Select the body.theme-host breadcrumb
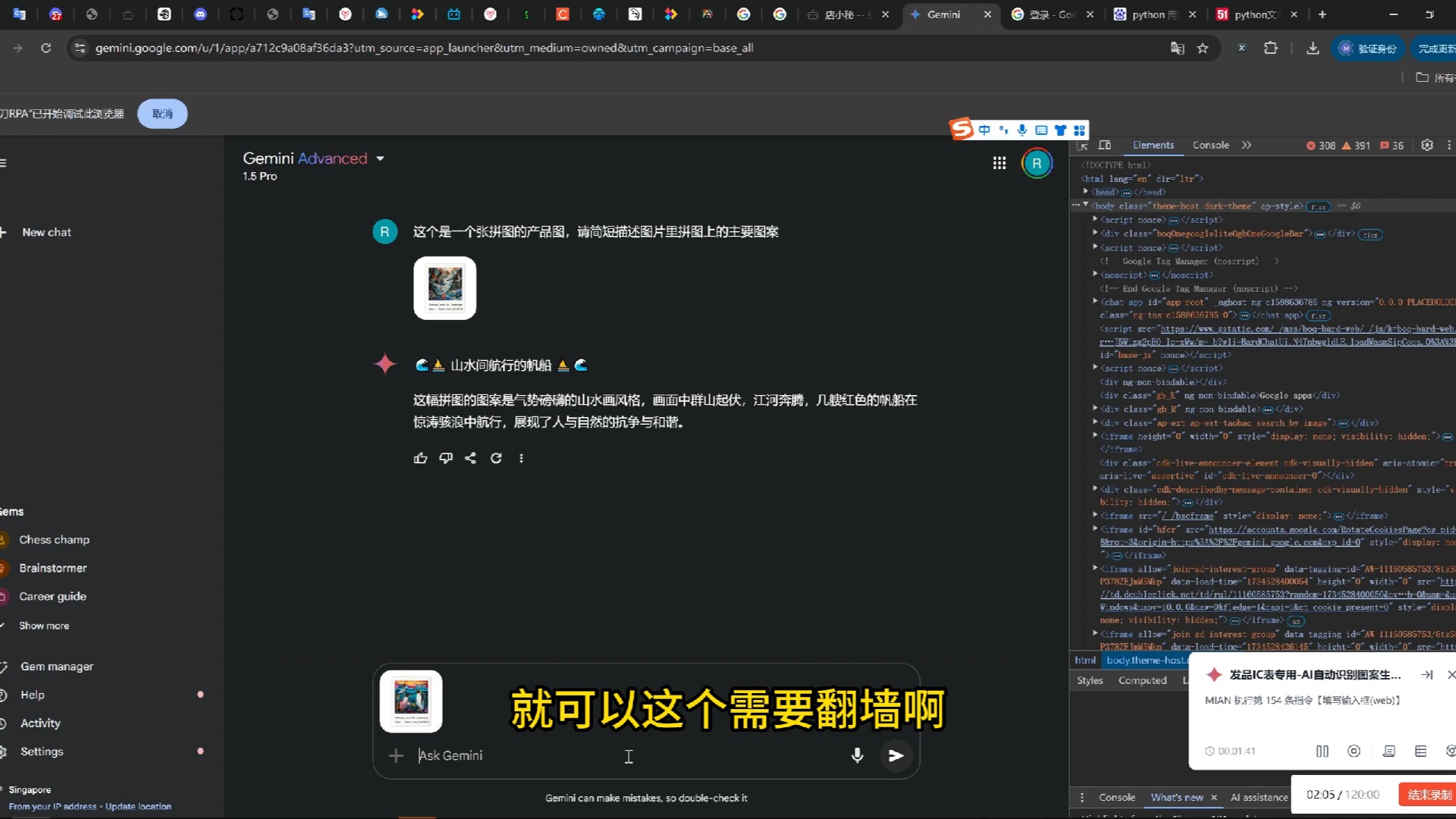 point(1147,660)
